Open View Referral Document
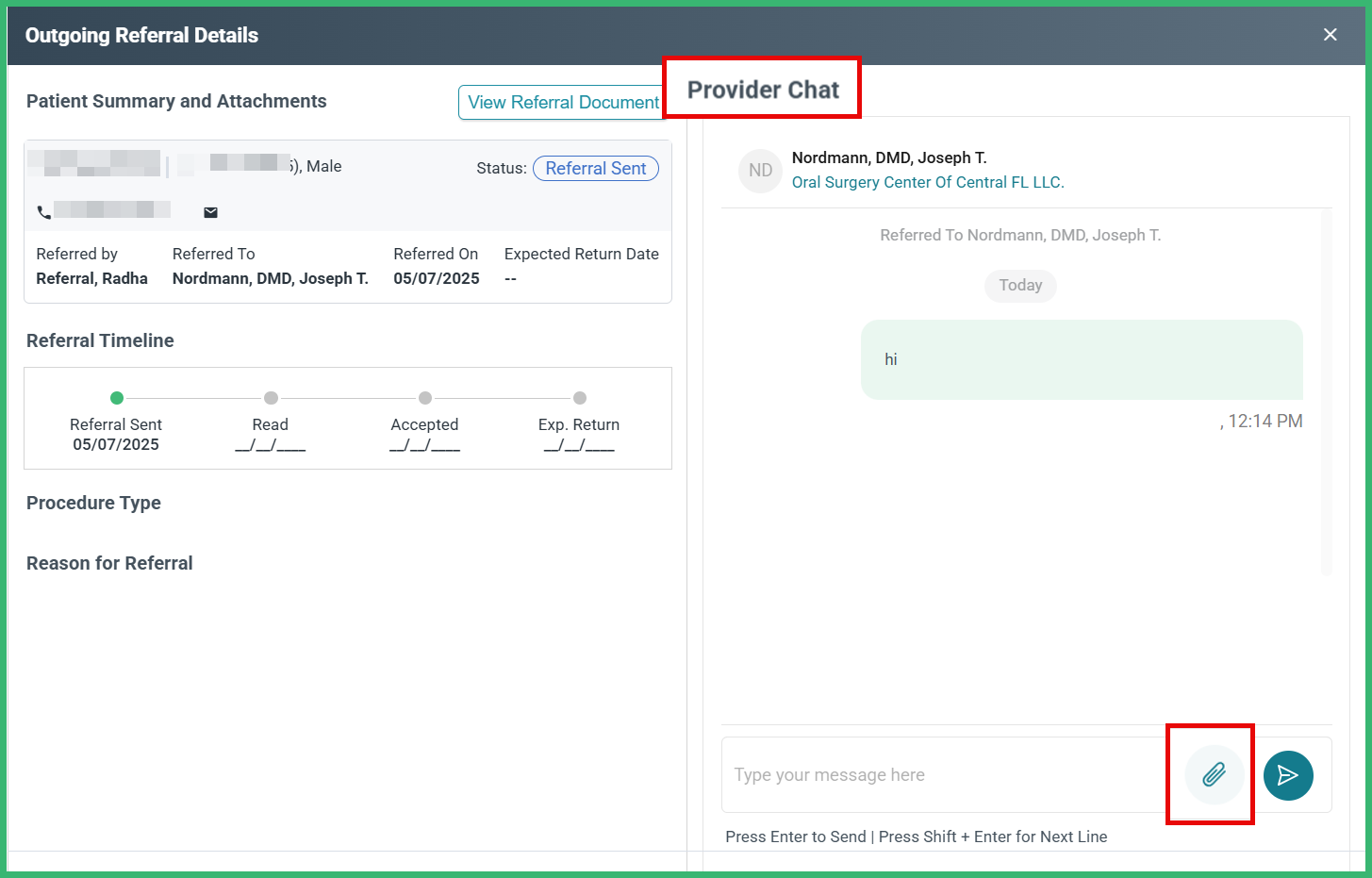 click(561, 102)
